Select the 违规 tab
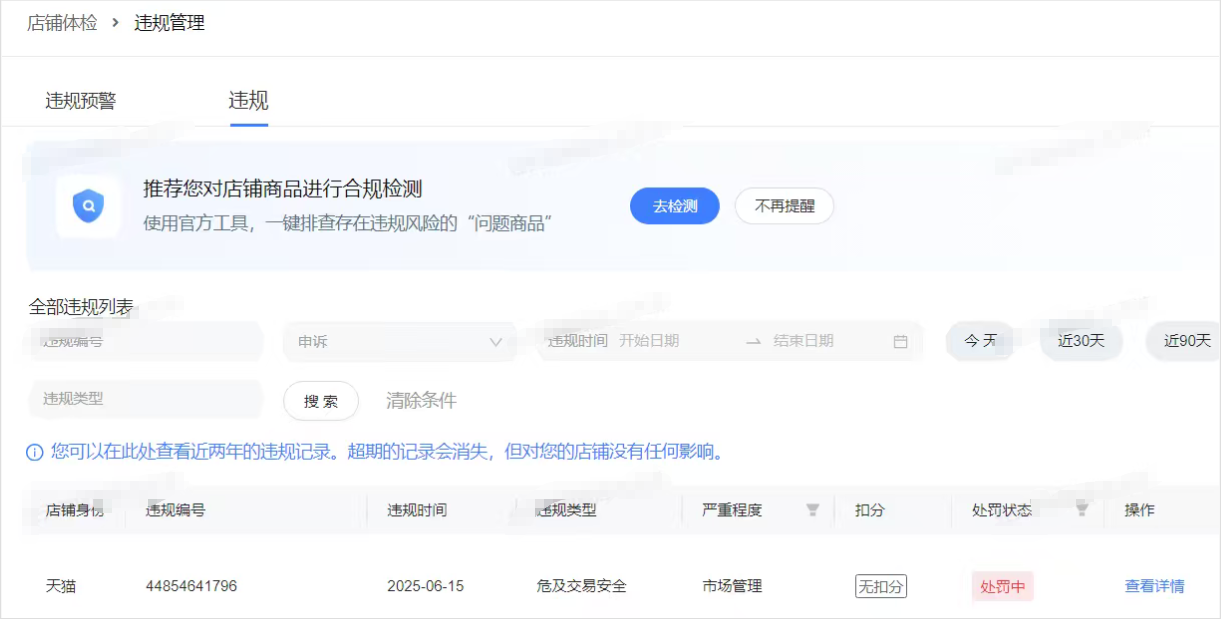1221x619 pixels. coord(249,101)
